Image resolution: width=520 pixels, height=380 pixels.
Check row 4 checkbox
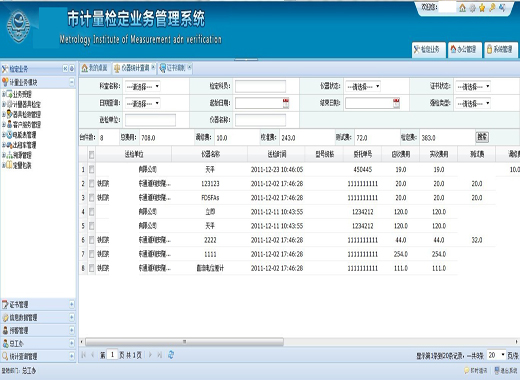click(91, 212)
